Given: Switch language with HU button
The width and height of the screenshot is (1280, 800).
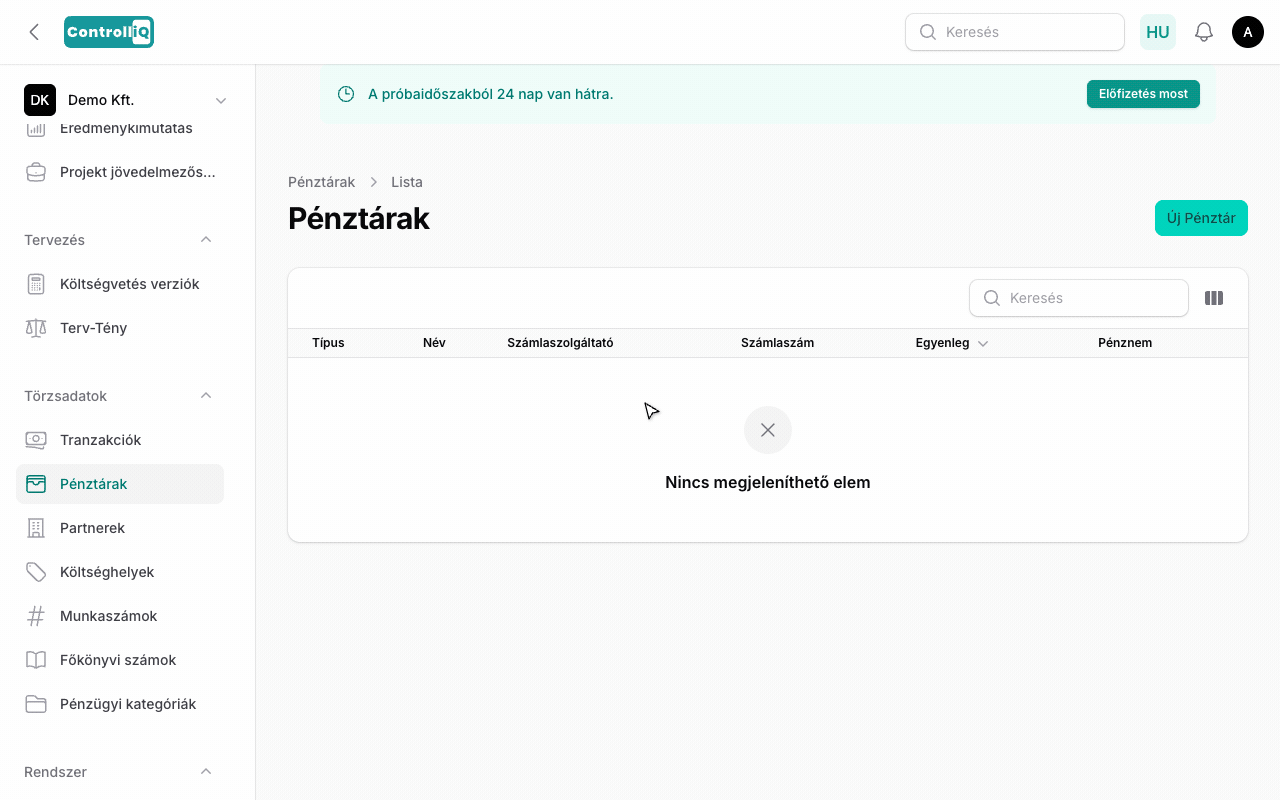Looking at the screenshot, I should (x=1158, y=32).
